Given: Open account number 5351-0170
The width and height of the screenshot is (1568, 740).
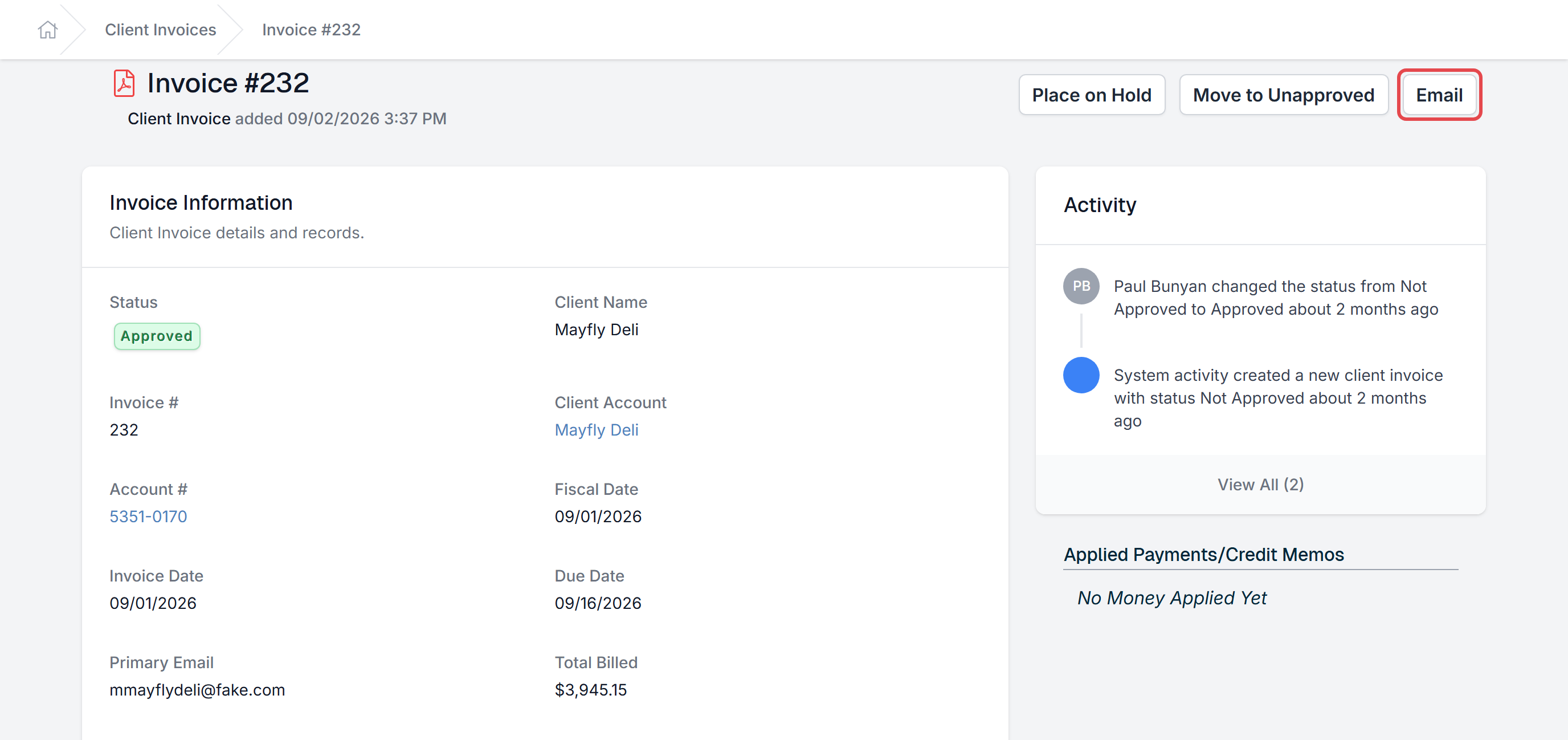Looking at the screenshot, I should [148, 517].
